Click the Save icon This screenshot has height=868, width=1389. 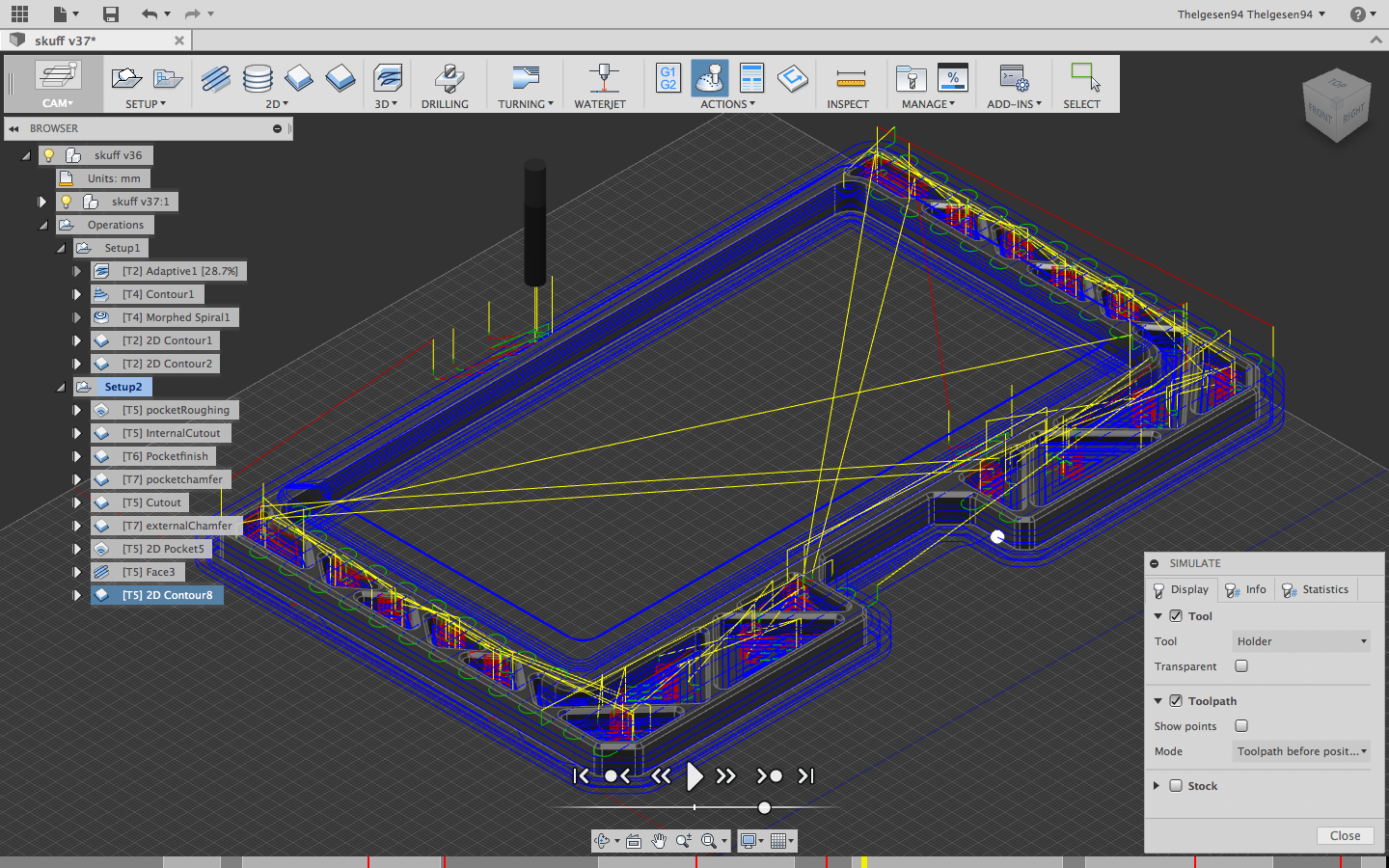point(111,14)
